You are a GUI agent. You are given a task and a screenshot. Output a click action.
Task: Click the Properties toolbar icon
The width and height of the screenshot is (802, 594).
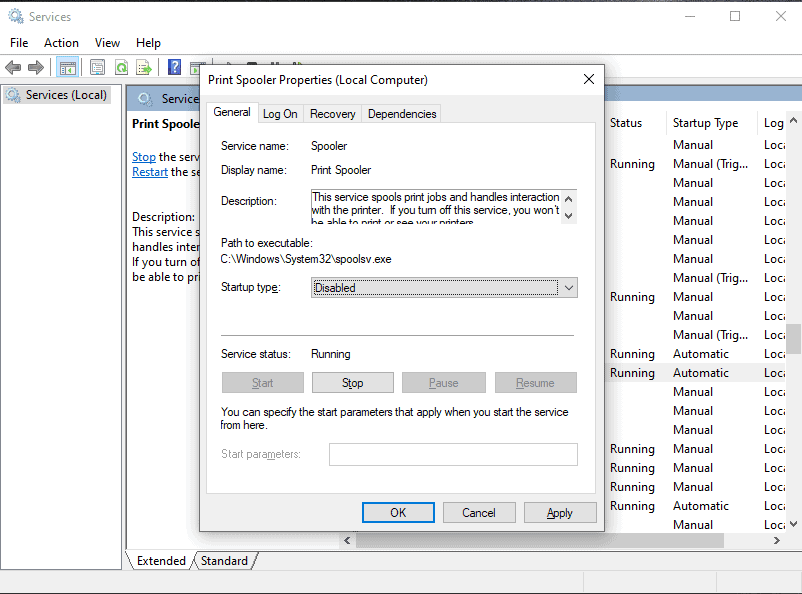(97, 68)
